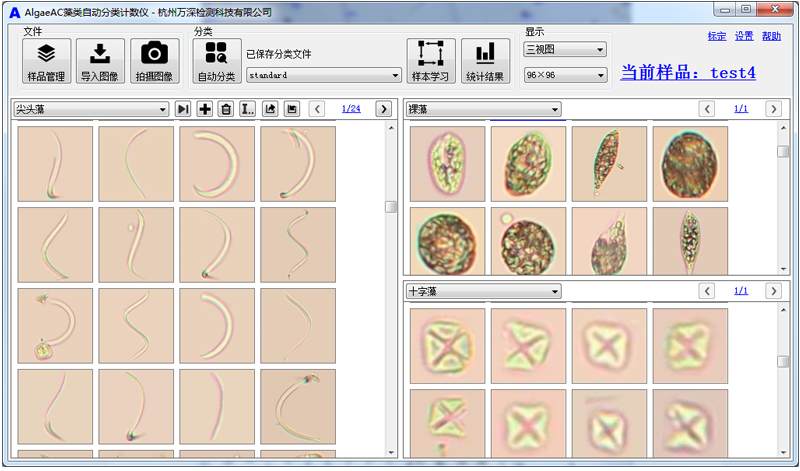Open the 十字藻 category dropdown
The image size is (800, 471).
(x=483, y=291)
